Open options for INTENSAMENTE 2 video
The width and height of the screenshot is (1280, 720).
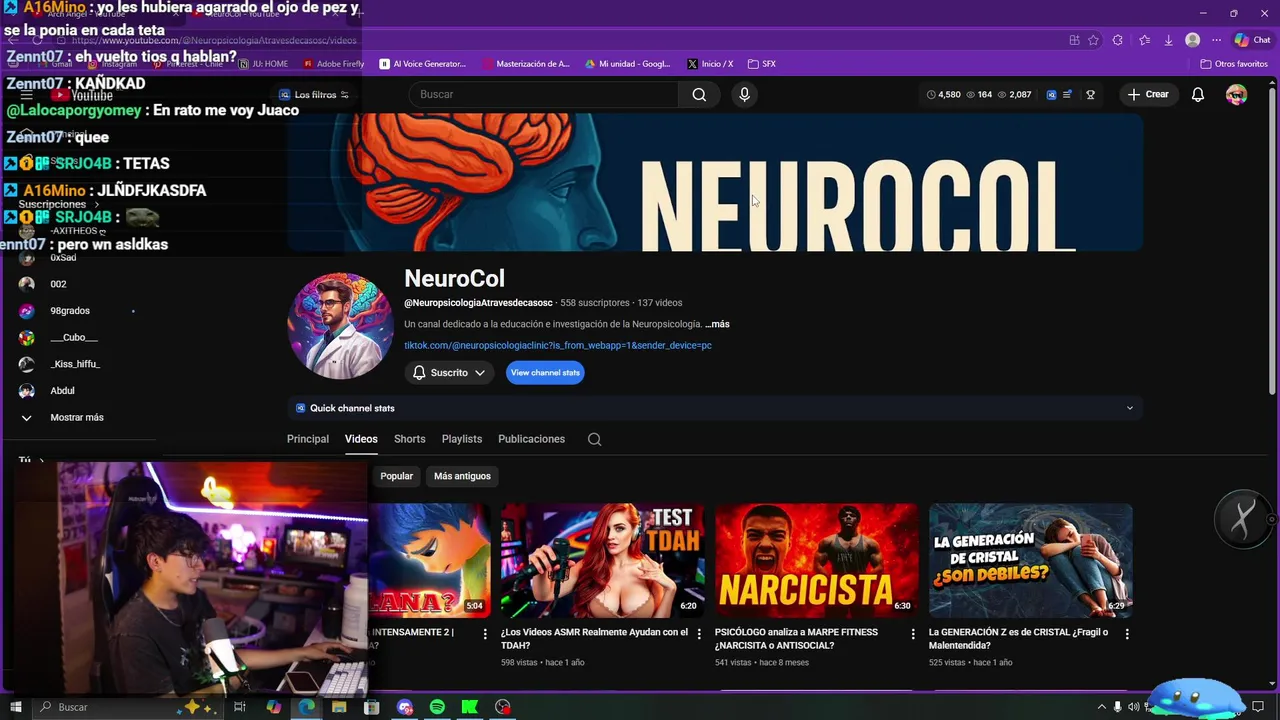(x=485, y=634)
